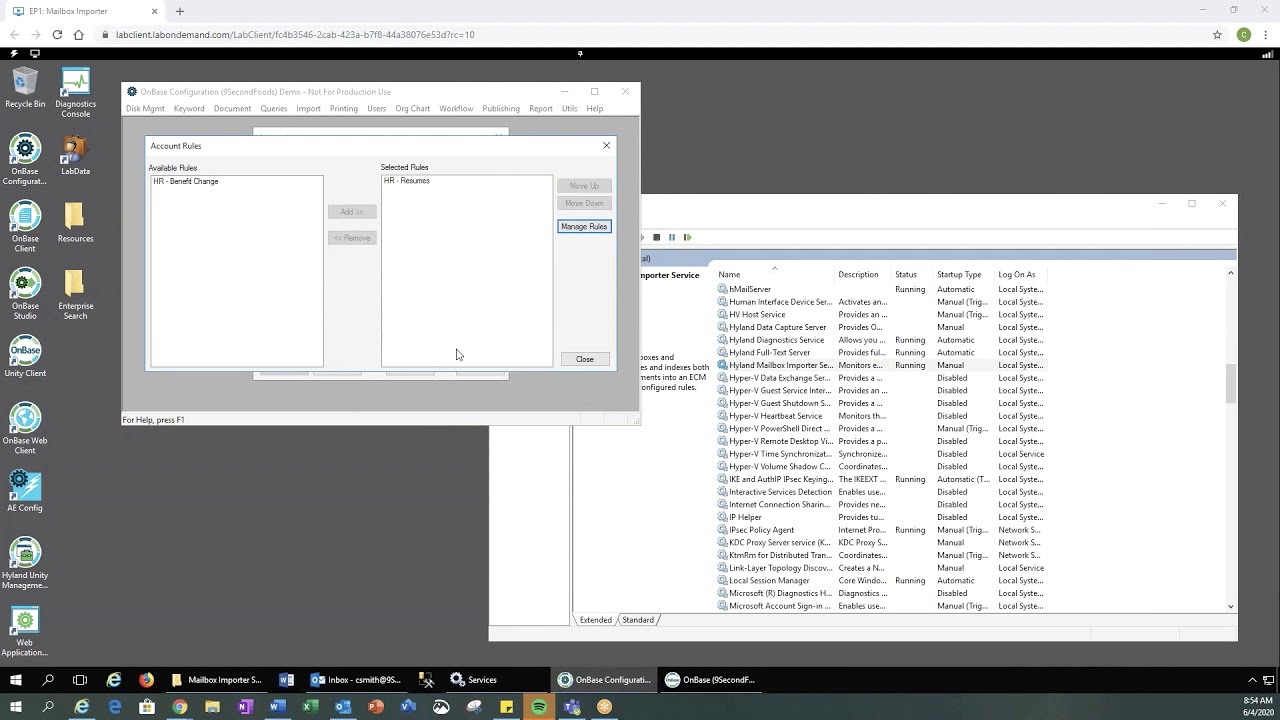Image resolution: width=1280 pixels, height=720 pixels.
Task: Click the Add >> button
Action: tap(352, 212)
